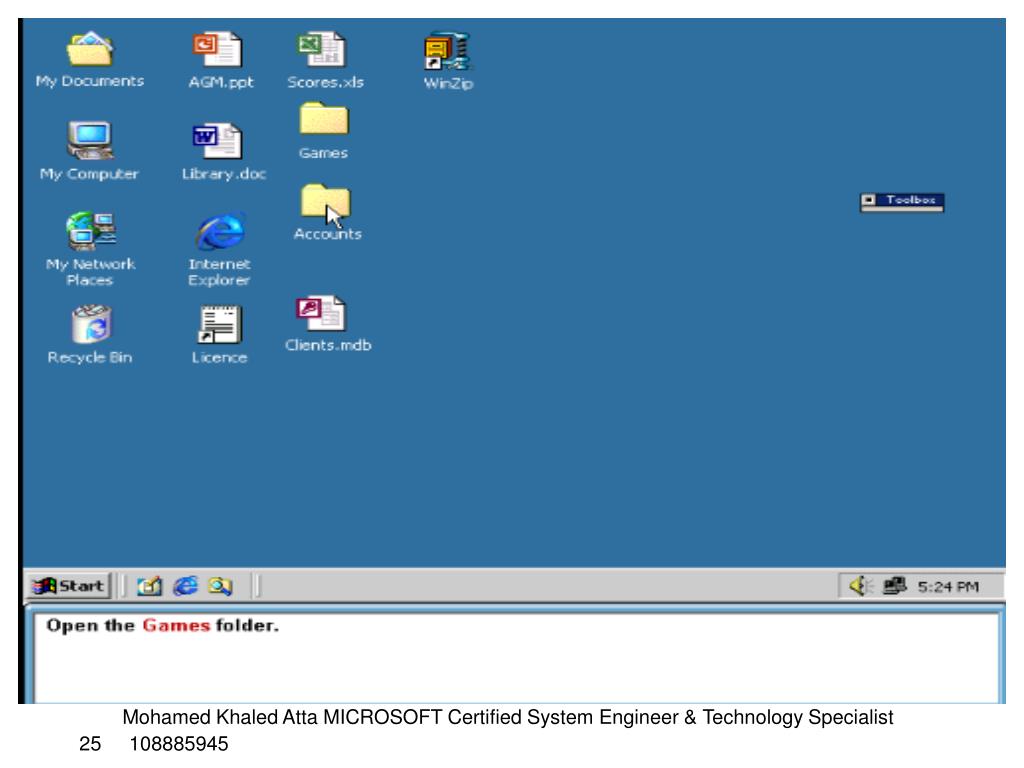
Task: Click the Licence shortcut icon
Action: click(219, 334)
